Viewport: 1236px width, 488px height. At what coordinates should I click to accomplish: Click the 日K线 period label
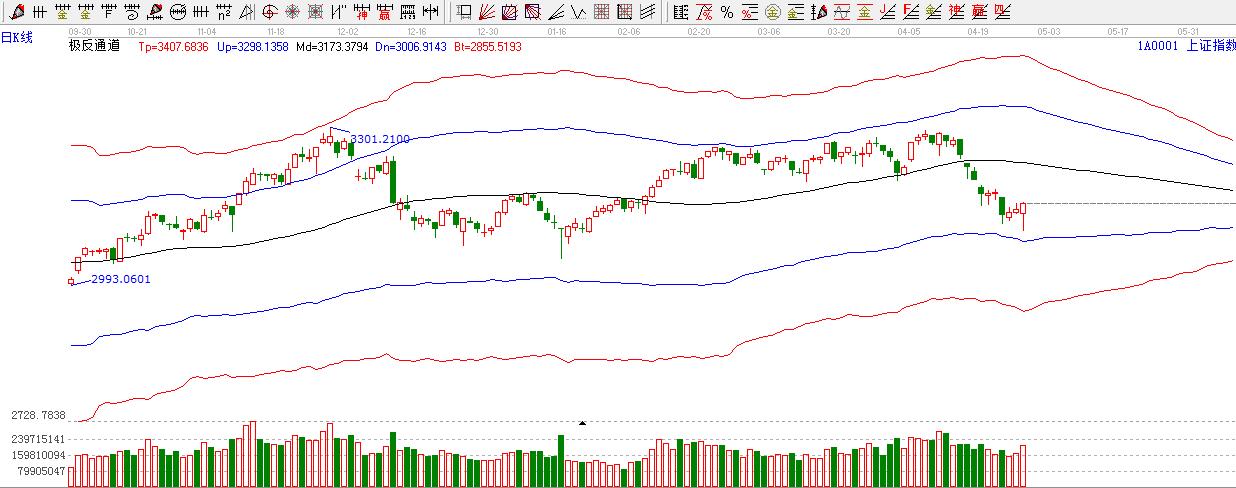[17, 37]
